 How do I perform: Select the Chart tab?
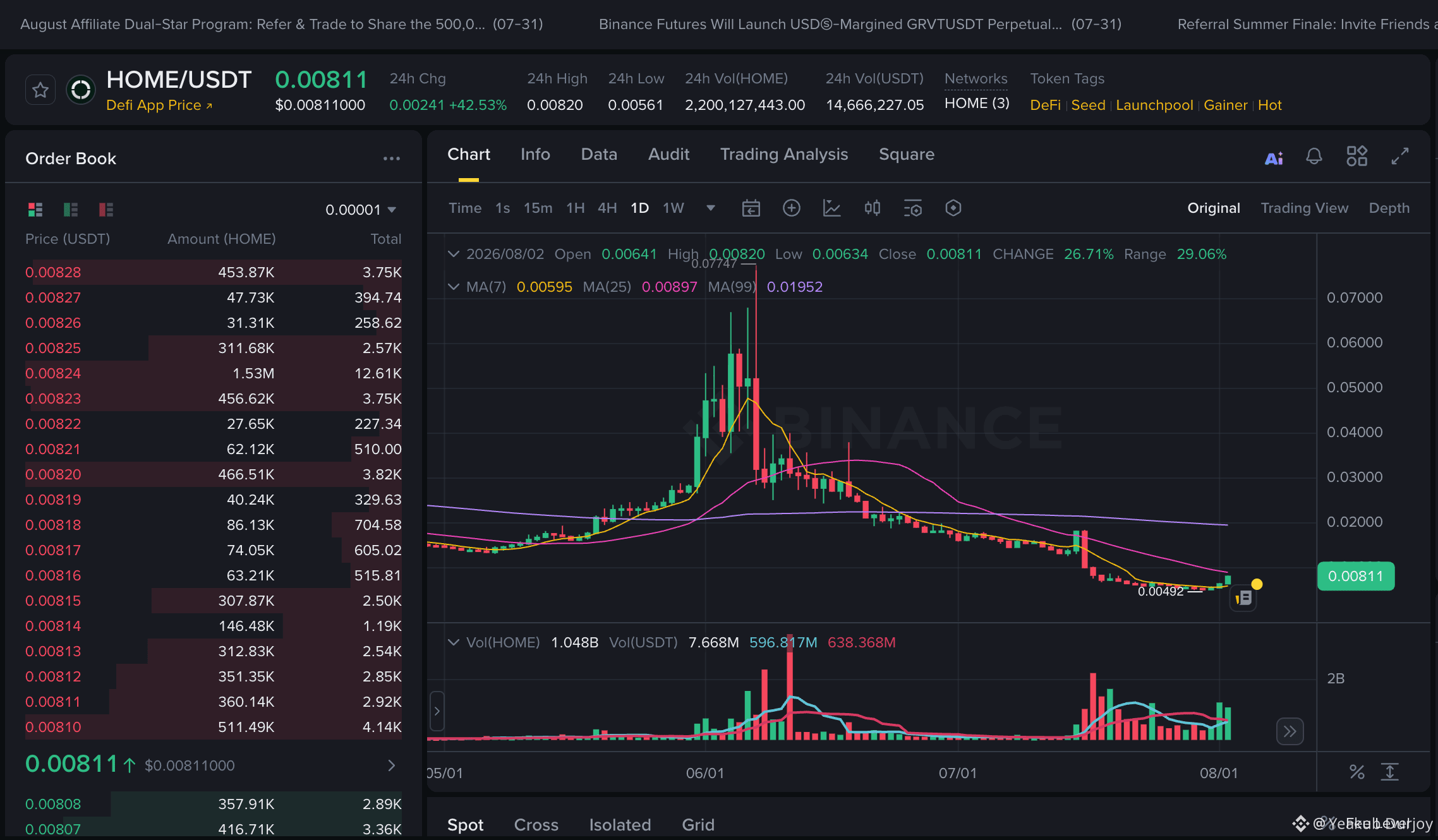point(469,155)
